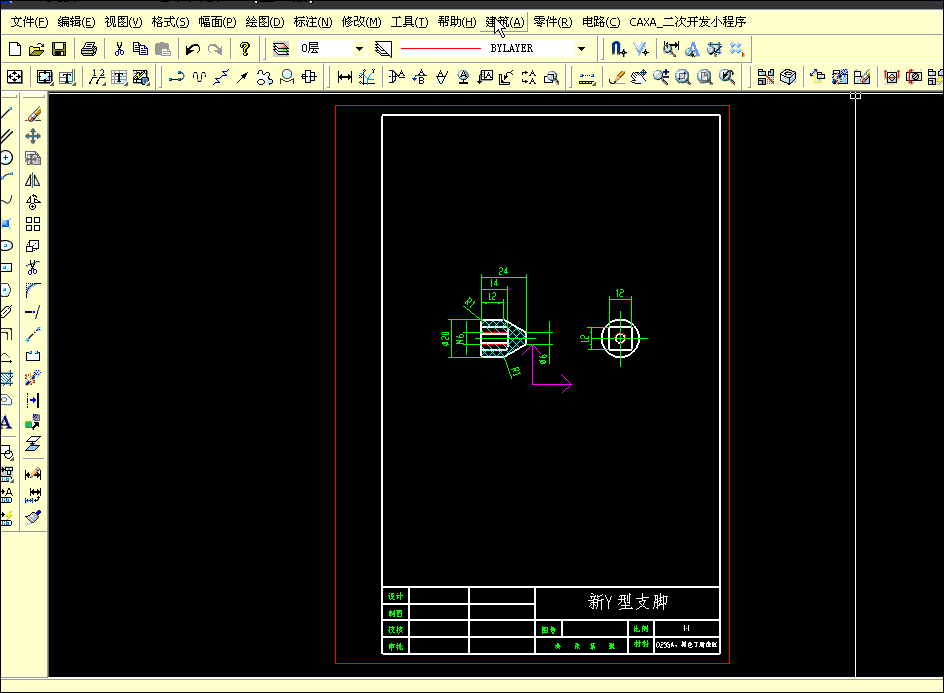Select the fillet corner arc tool
Screen dimensions: 944x693
(33, 290)
